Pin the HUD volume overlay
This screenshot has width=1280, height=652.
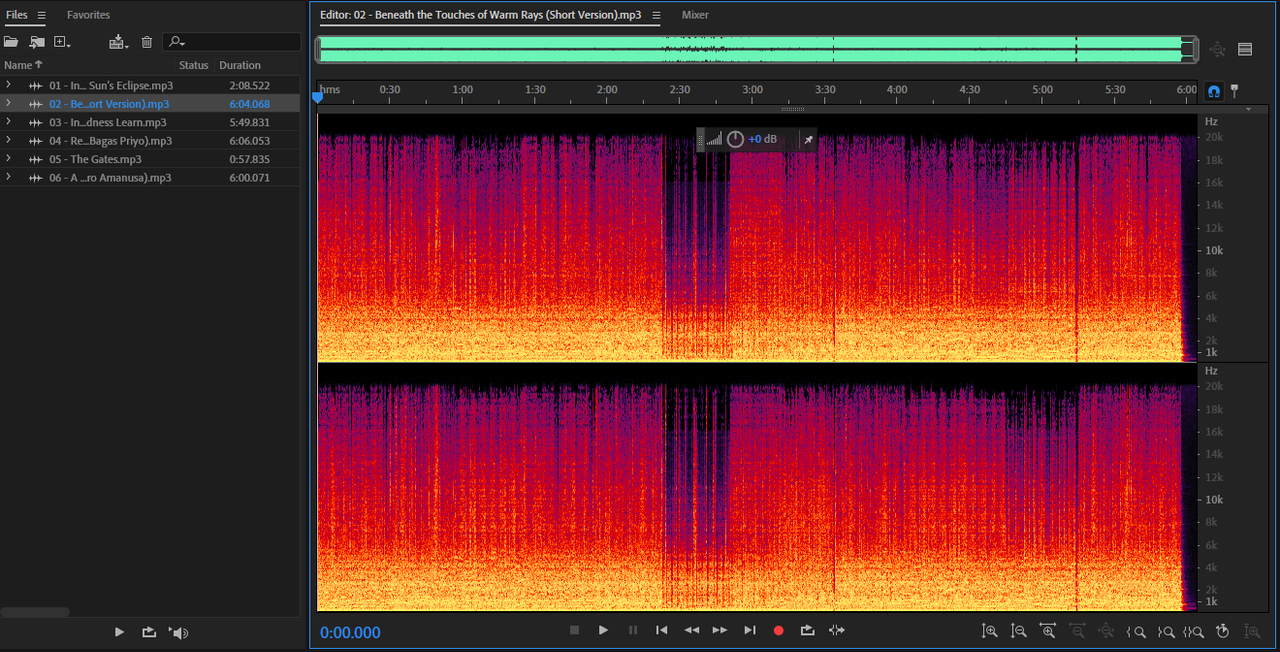click(808, 139)
